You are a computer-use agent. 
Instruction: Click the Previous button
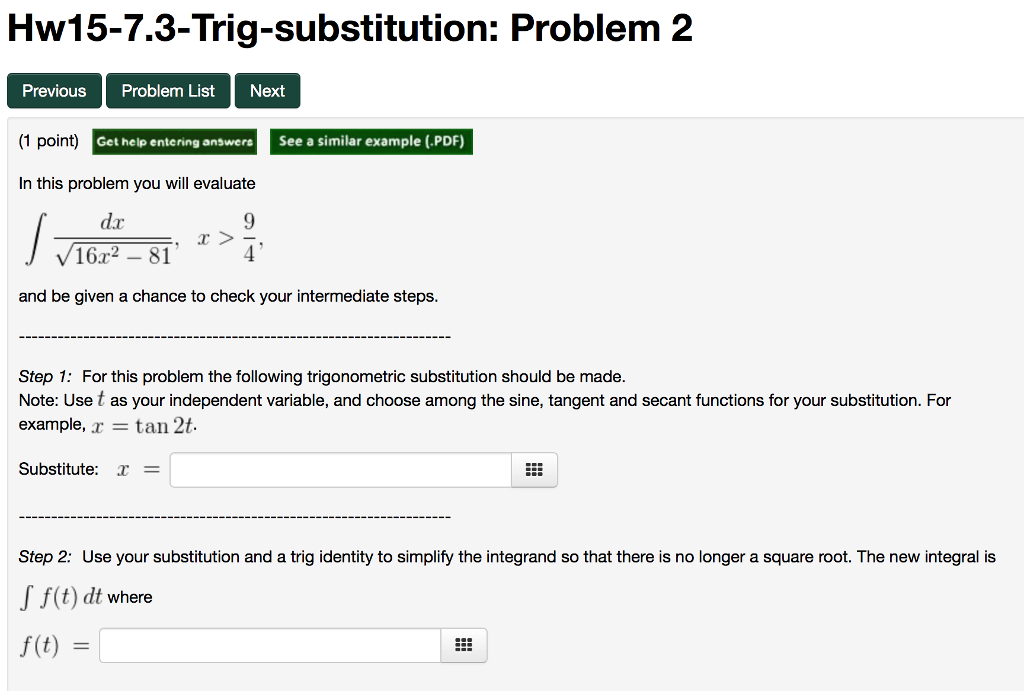point(54,90)
